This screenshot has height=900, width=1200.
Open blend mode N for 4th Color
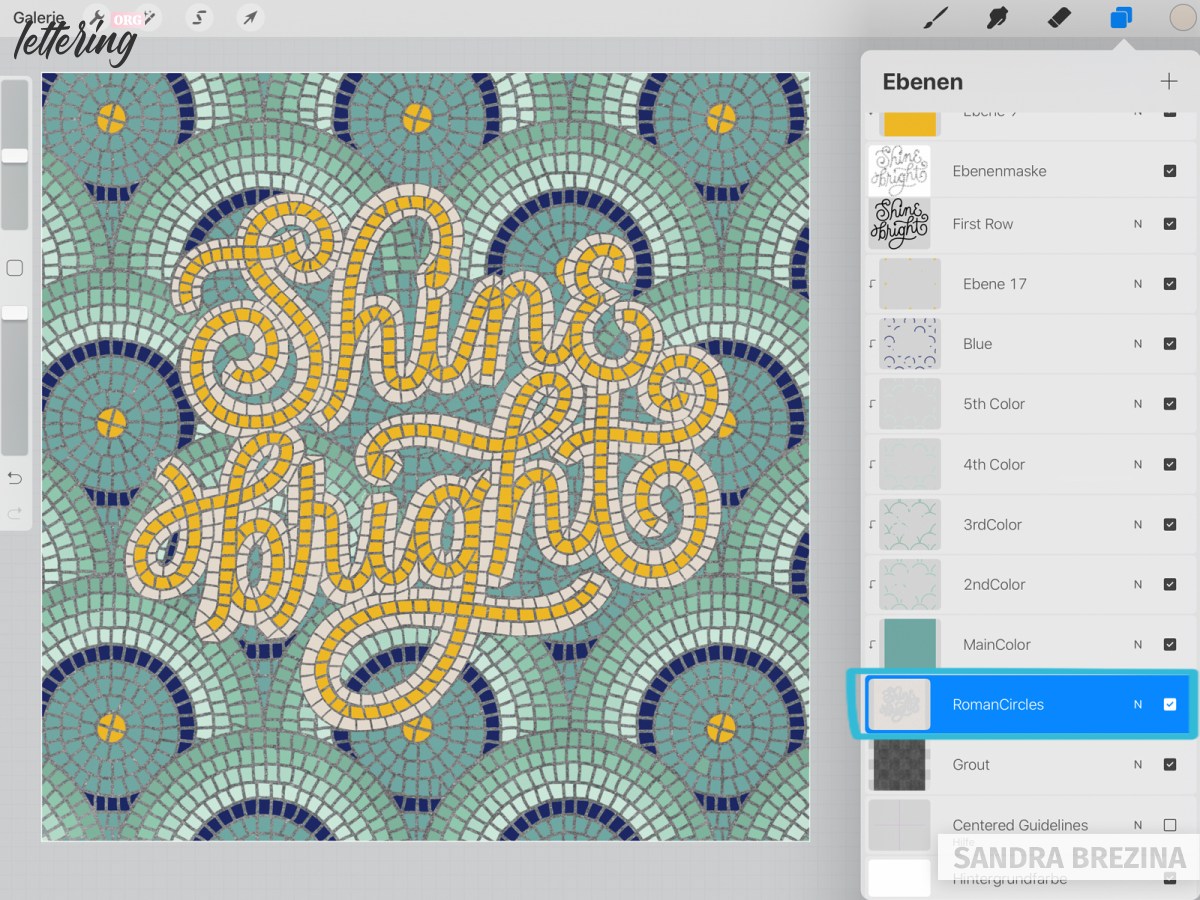(x=1137, y=464)
